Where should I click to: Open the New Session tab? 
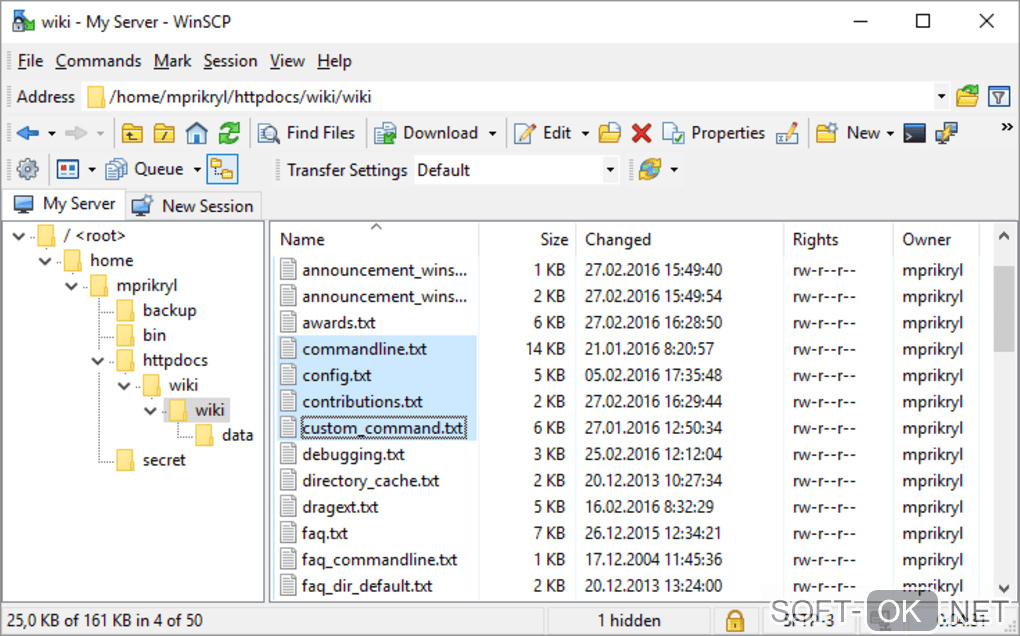(x=193, y=206)
